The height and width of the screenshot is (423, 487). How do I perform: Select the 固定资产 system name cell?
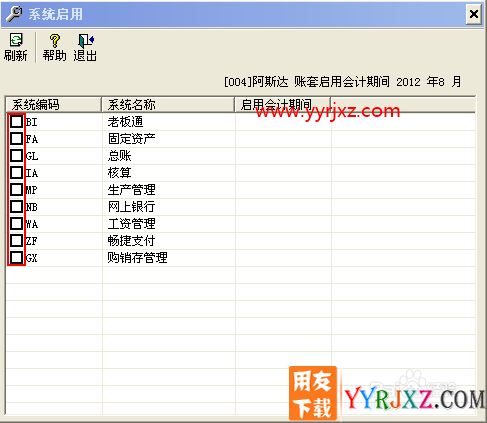(131, 139)
